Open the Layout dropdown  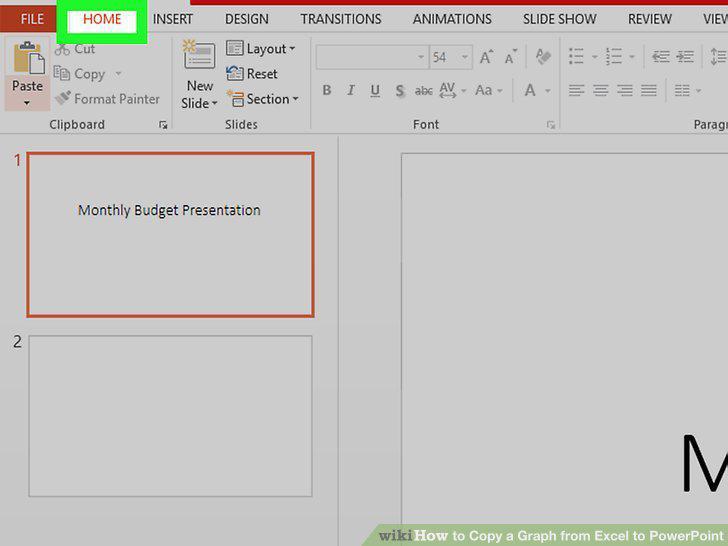click(261, 49)
